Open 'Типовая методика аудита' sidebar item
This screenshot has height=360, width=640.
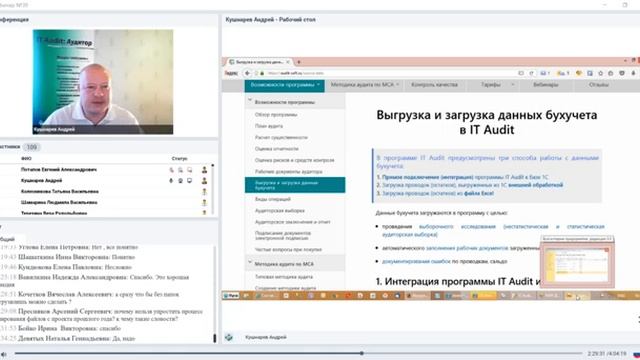284,277
